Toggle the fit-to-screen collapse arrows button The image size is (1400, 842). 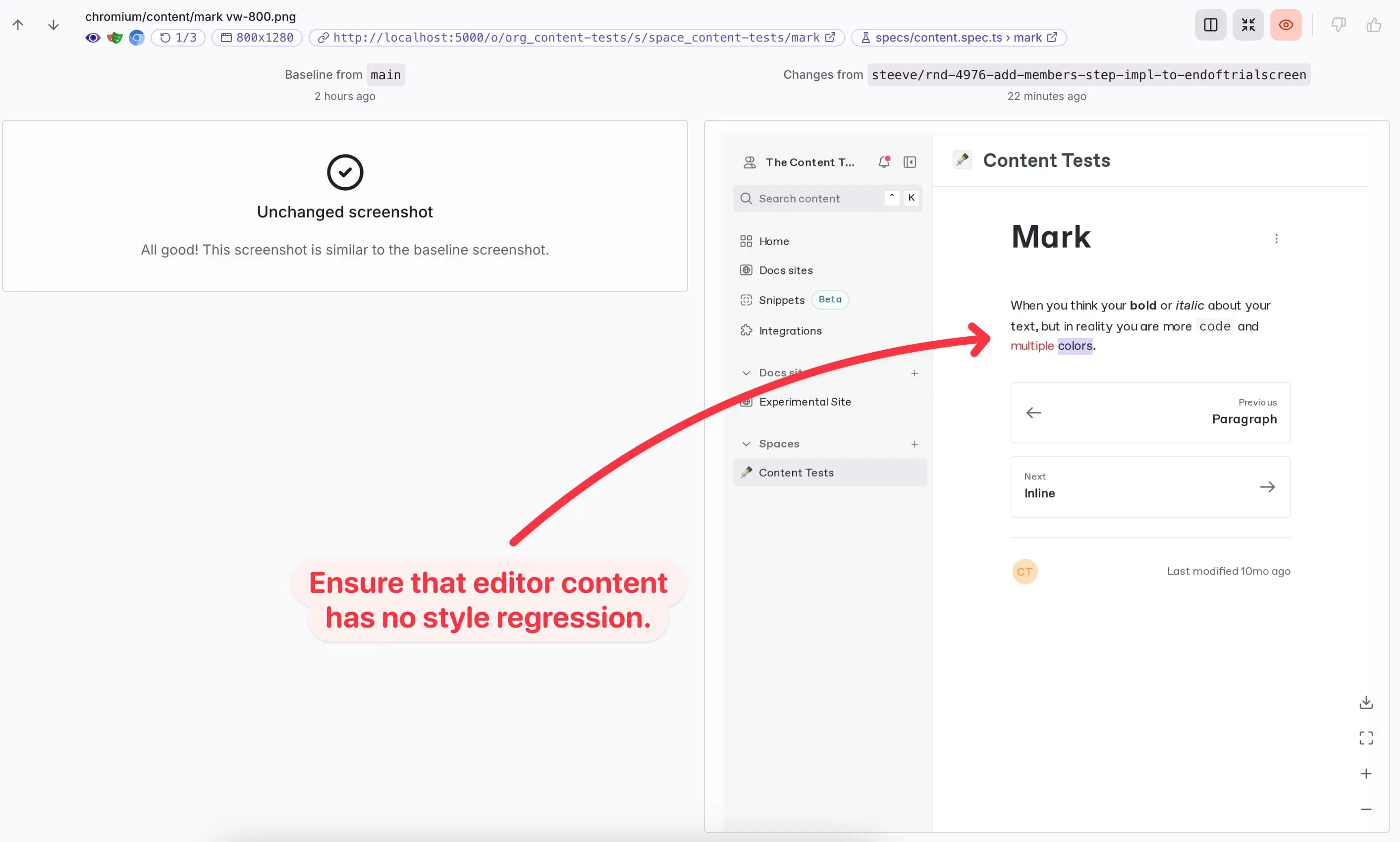1248,24
